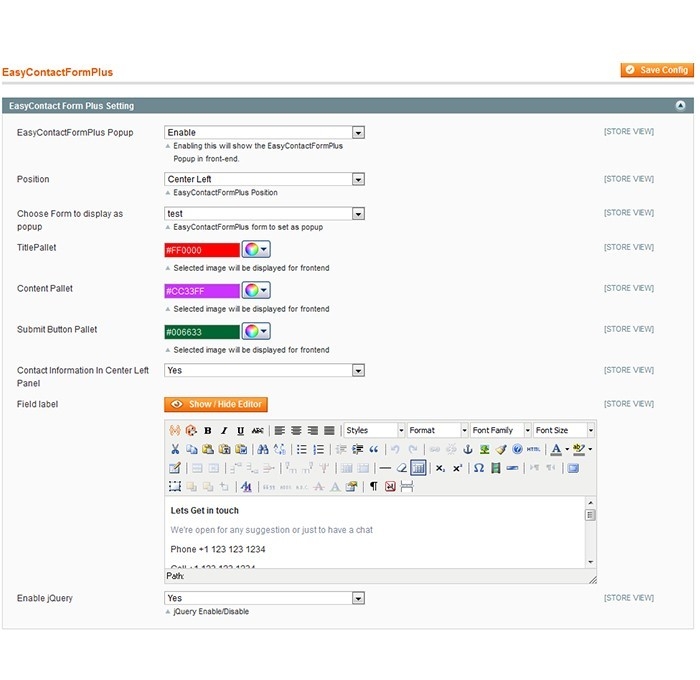Apply strikethrough formatting in editor
Image resolution: width=700 pixels, height=680 pixels.
[257, 430]
